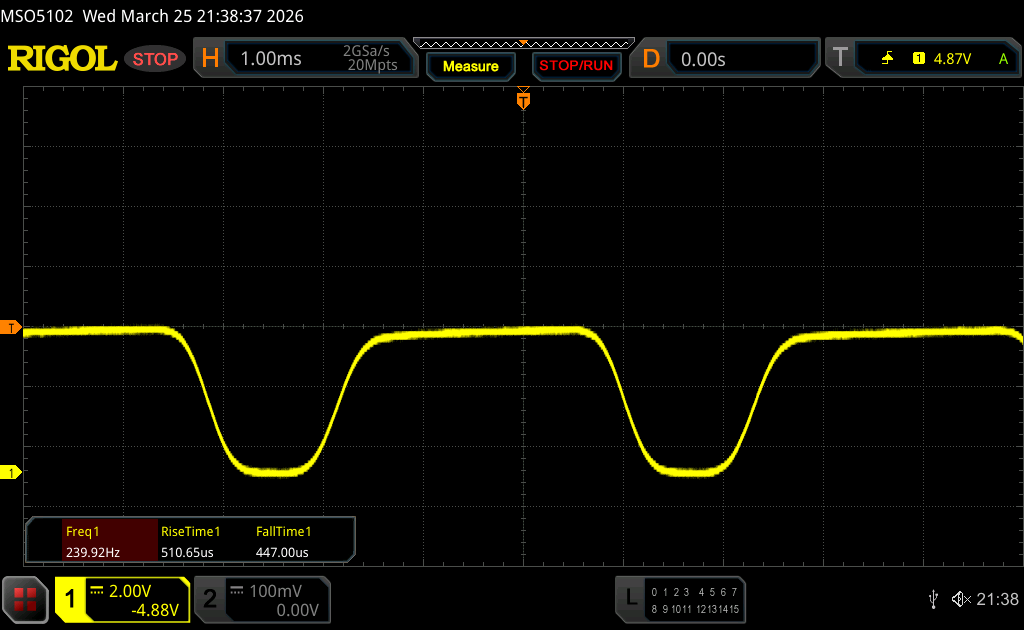This screenshot has width=1024, height=630.
Task: Click the muted speaker sound icon
Action: 961,598
